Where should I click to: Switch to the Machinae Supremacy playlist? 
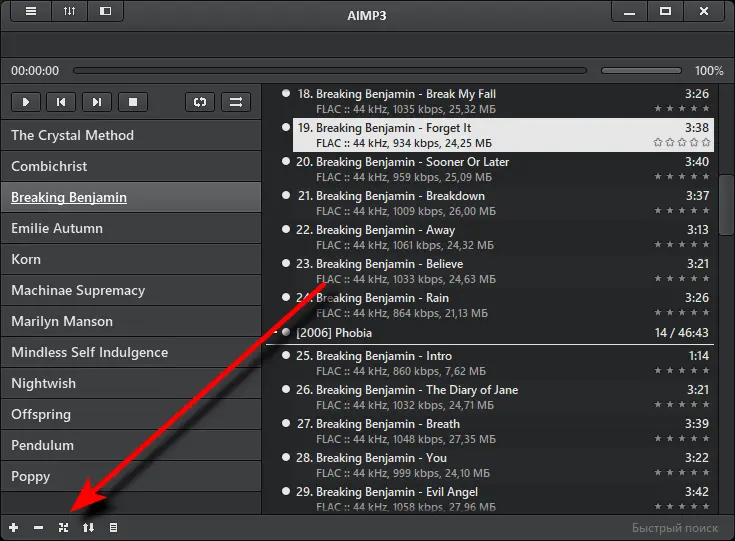(x=131, y=290)
